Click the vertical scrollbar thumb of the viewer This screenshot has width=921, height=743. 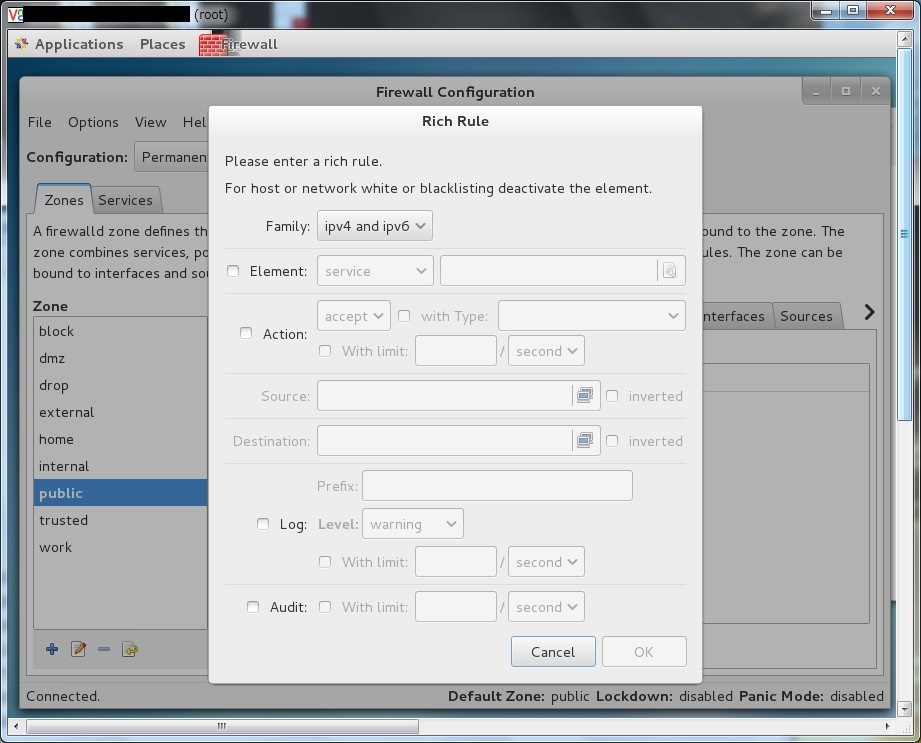pos(905,234)
